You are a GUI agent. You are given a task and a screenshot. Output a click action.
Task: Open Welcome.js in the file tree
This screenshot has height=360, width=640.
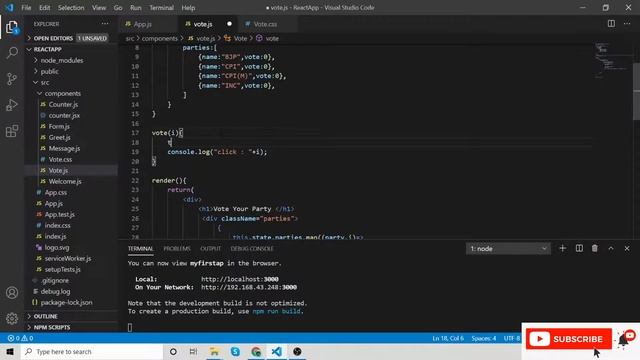65,181
